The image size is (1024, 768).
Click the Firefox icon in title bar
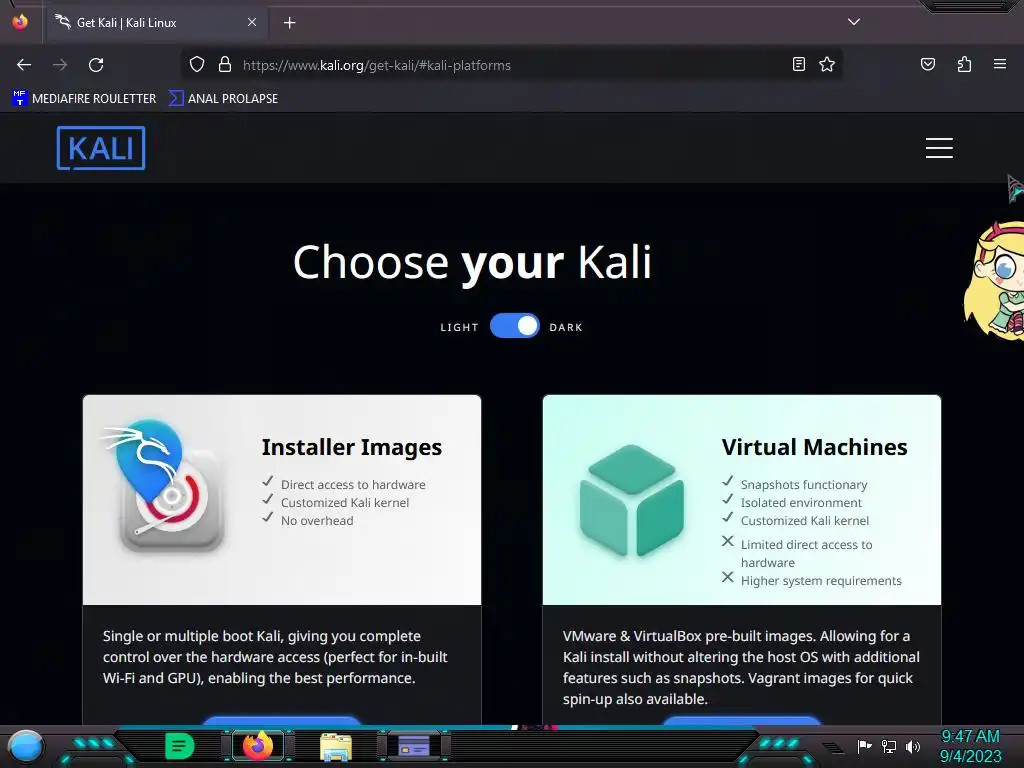coord(20,22)
